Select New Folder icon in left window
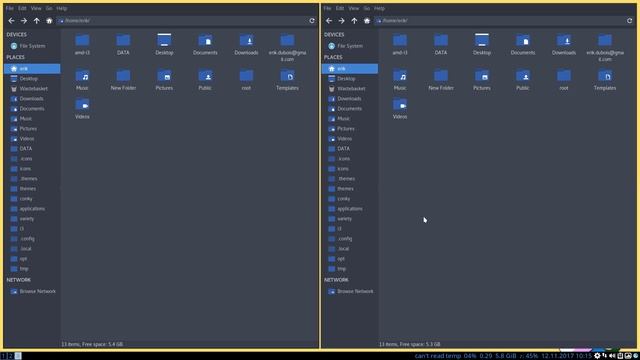Viewport: 640px width, 360px height. (123, 76)
